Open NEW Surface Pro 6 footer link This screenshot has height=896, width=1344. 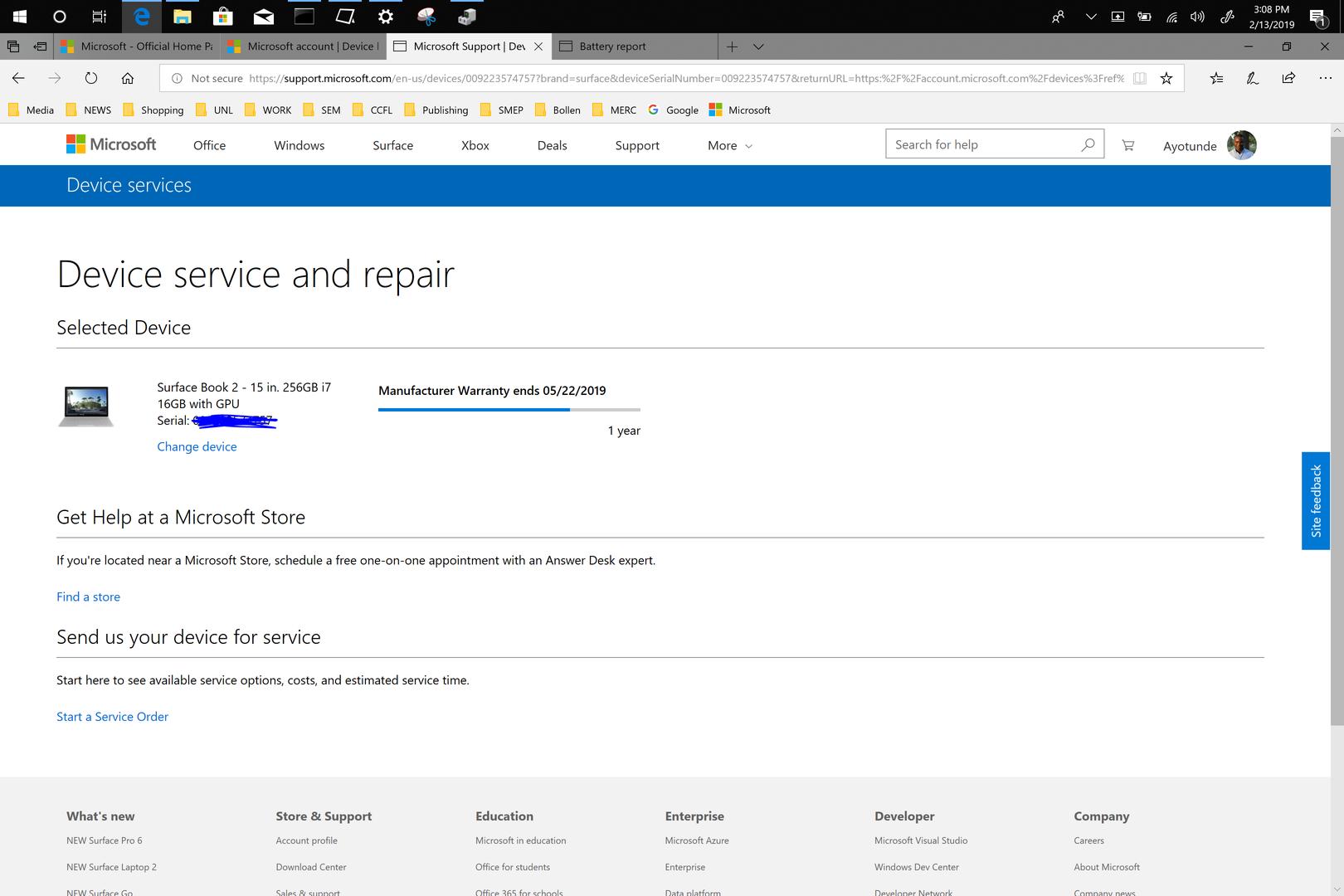[x=105, y=840]
